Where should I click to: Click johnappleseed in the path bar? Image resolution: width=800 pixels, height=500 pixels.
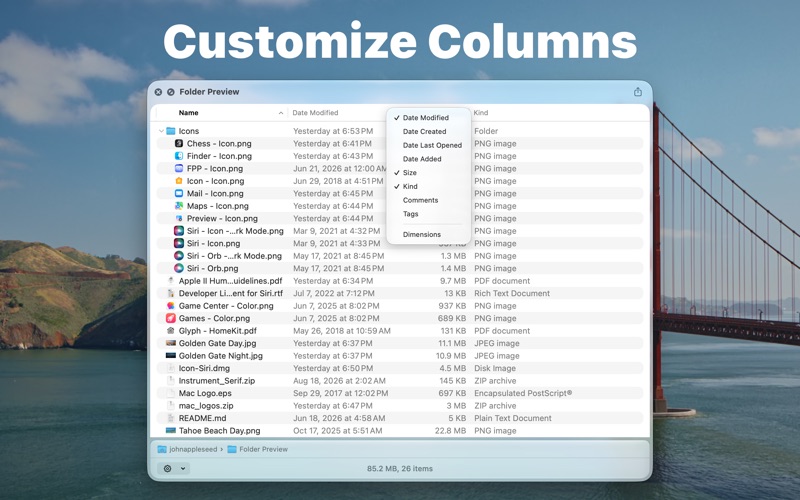coord(193,449)
